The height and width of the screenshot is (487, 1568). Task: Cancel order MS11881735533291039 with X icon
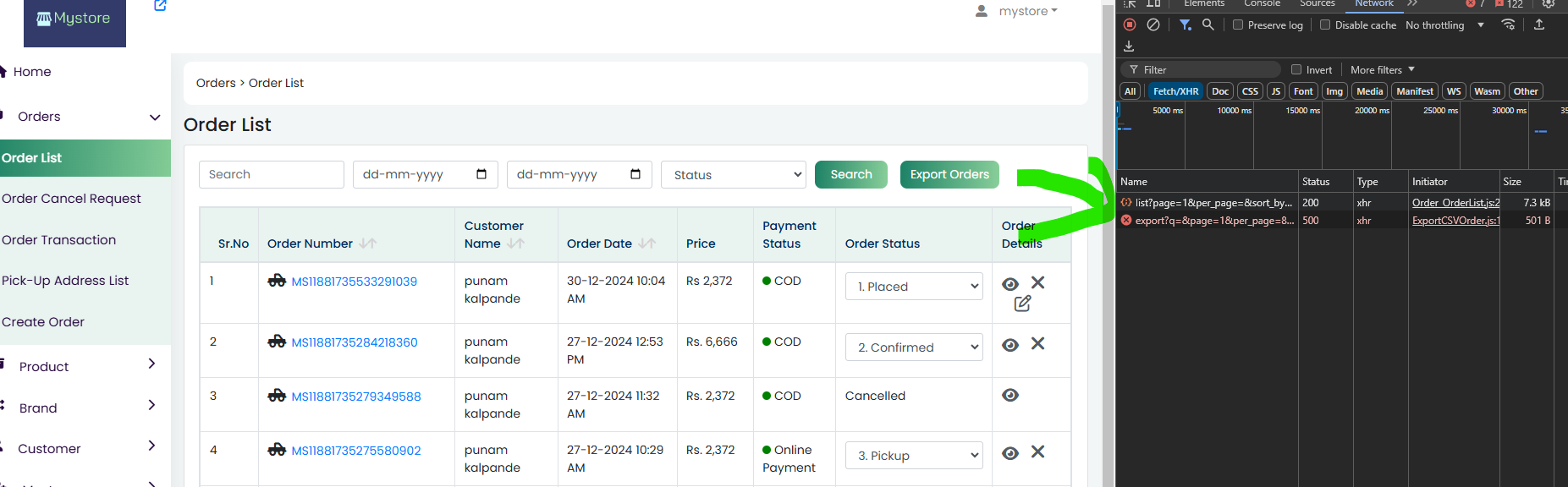(1038, 282)
